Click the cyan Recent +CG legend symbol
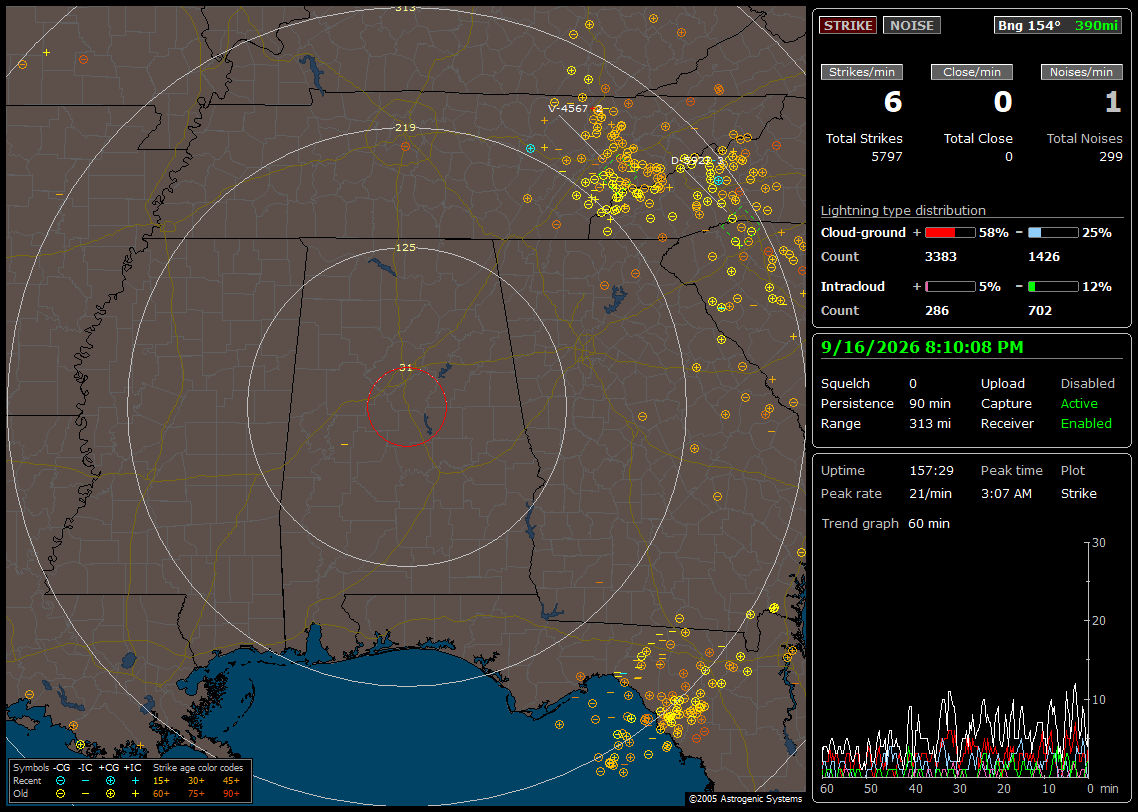Image resolution: width=1138 pixels, height=812 pixels. click(110, 781)
